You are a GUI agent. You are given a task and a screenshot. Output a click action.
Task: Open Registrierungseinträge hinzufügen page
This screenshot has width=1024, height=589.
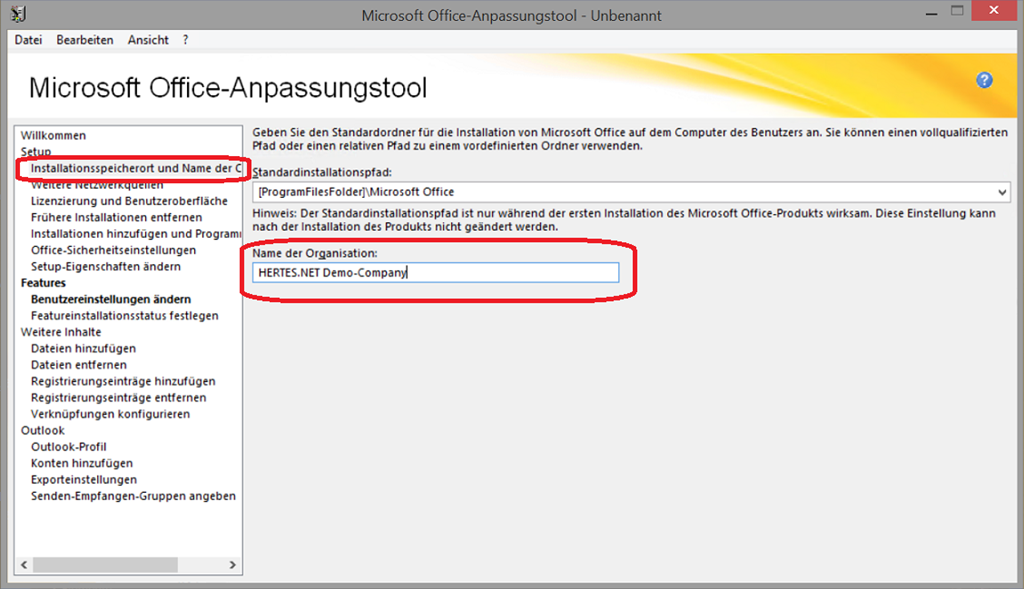coord(123,381)
